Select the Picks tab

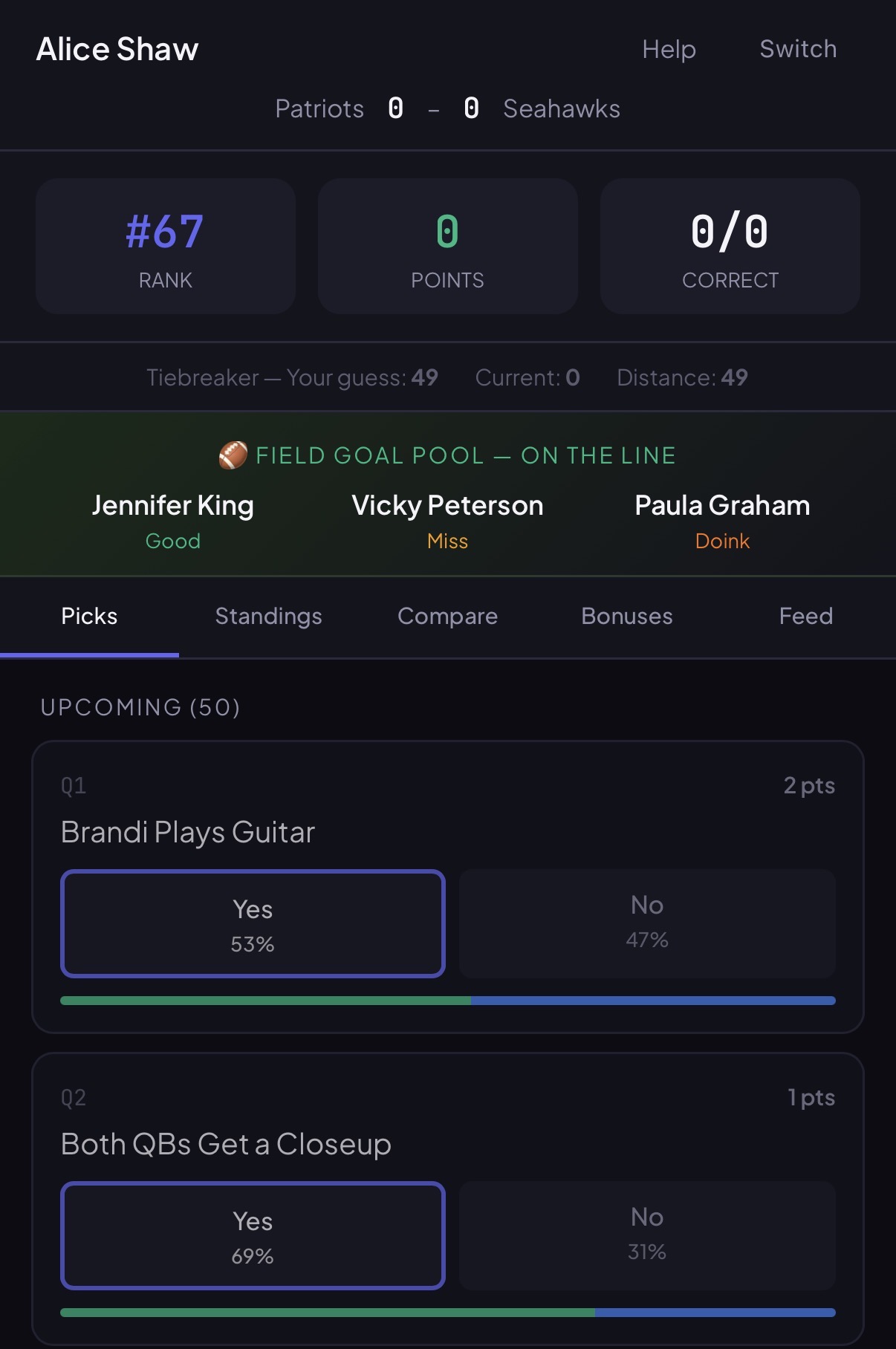89,616
